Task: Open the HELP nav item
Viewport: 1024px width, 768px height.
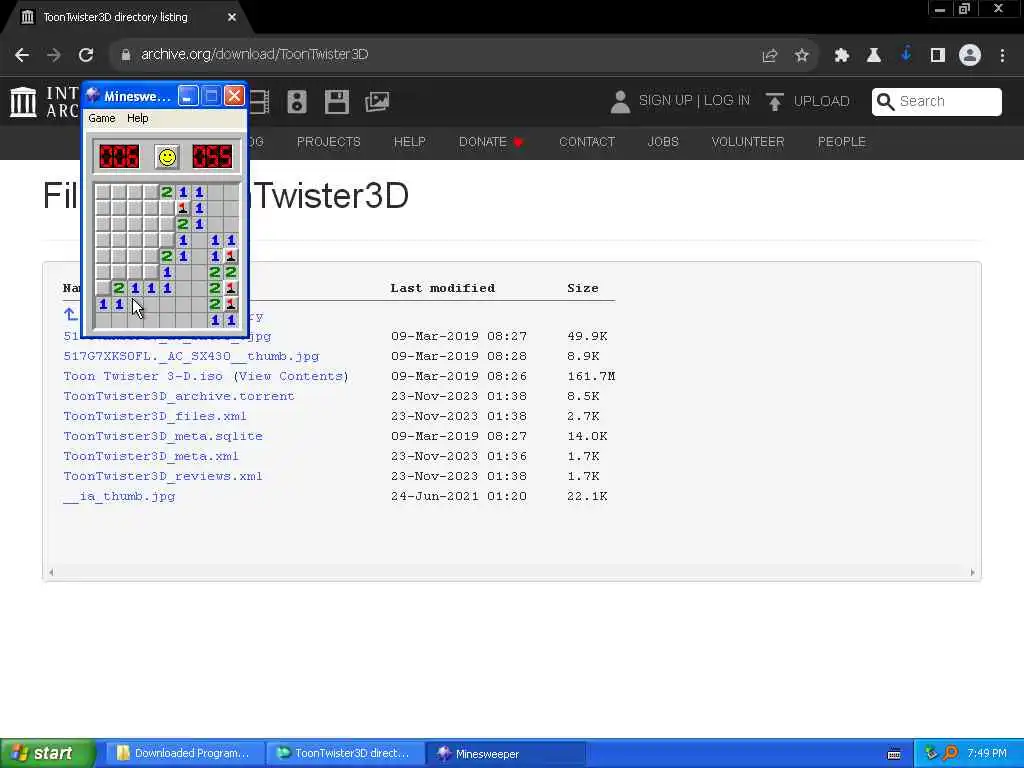Action: [x=409, y=142]
